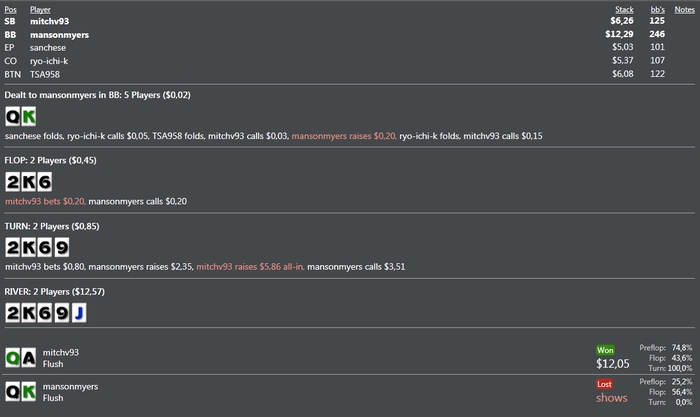
Task: Click the red Lost badge
Action: pyautogui.click(x=605, y=383)
